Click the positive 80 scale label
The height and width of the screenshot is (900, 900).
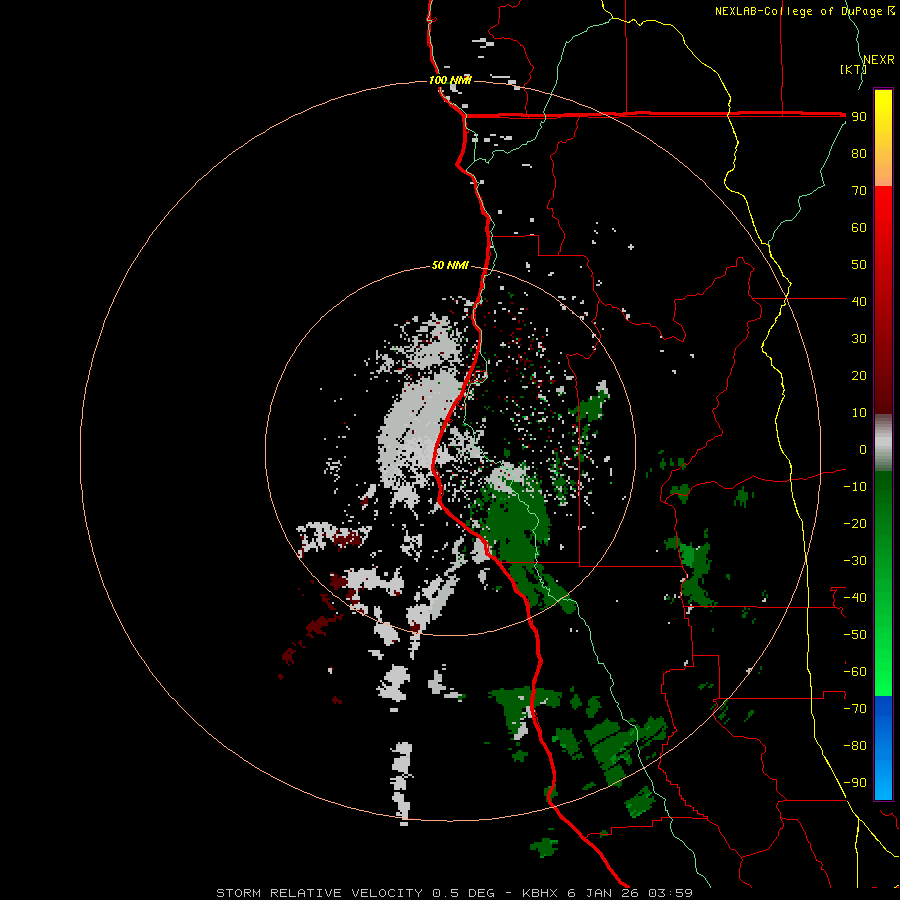tap(859, 153)
